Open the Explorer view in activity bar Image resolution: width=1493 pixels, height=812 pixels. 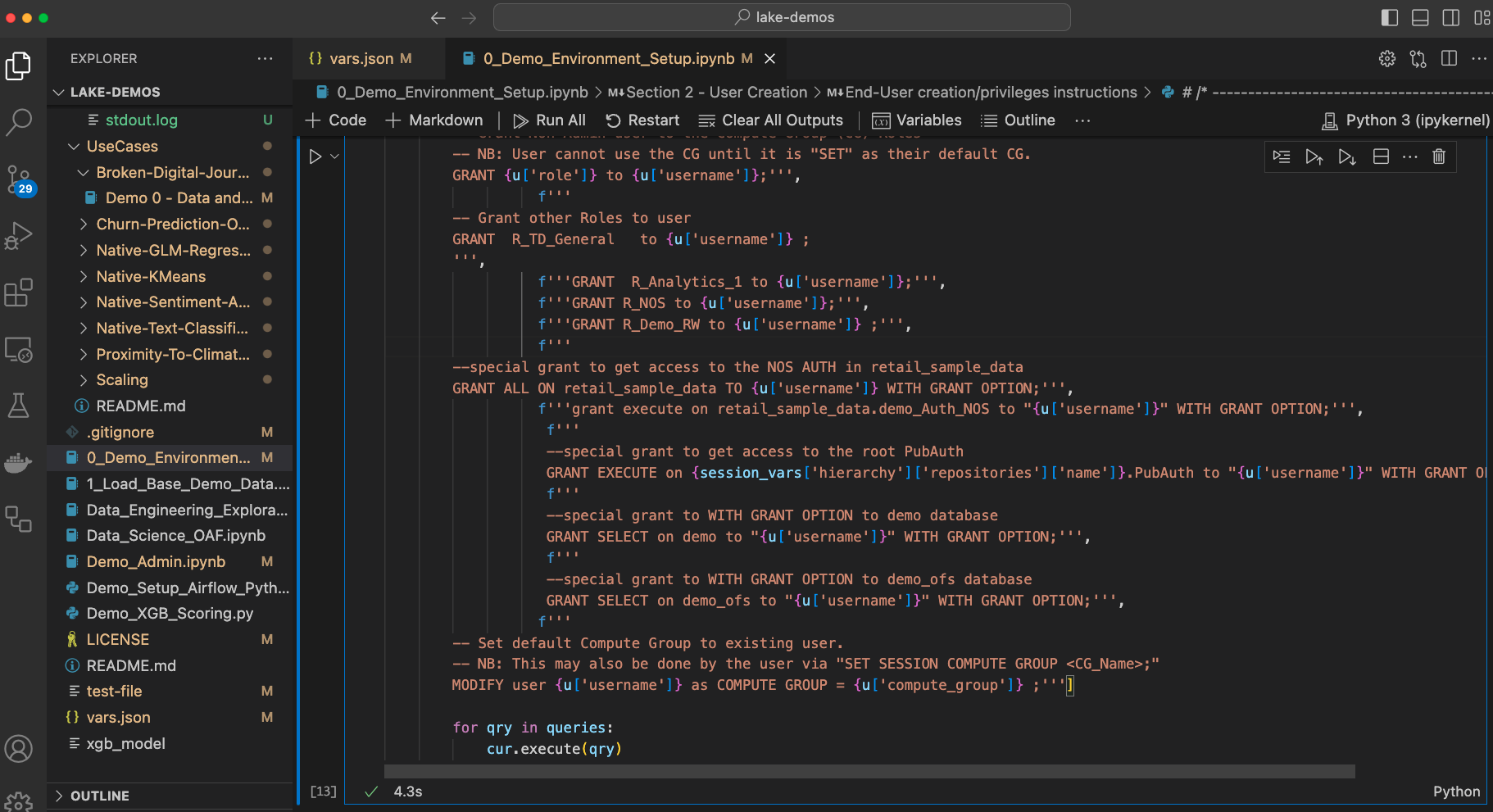tap(18, 66)
